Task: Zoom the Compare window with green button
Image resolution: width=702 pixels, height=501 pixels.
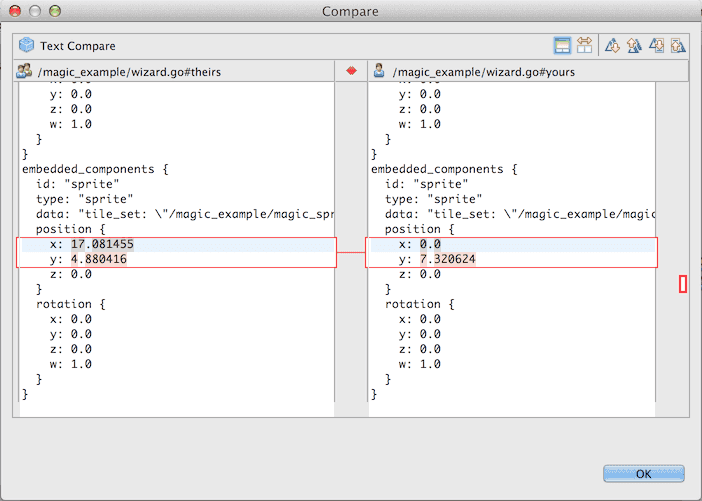Action: (55, 11)
